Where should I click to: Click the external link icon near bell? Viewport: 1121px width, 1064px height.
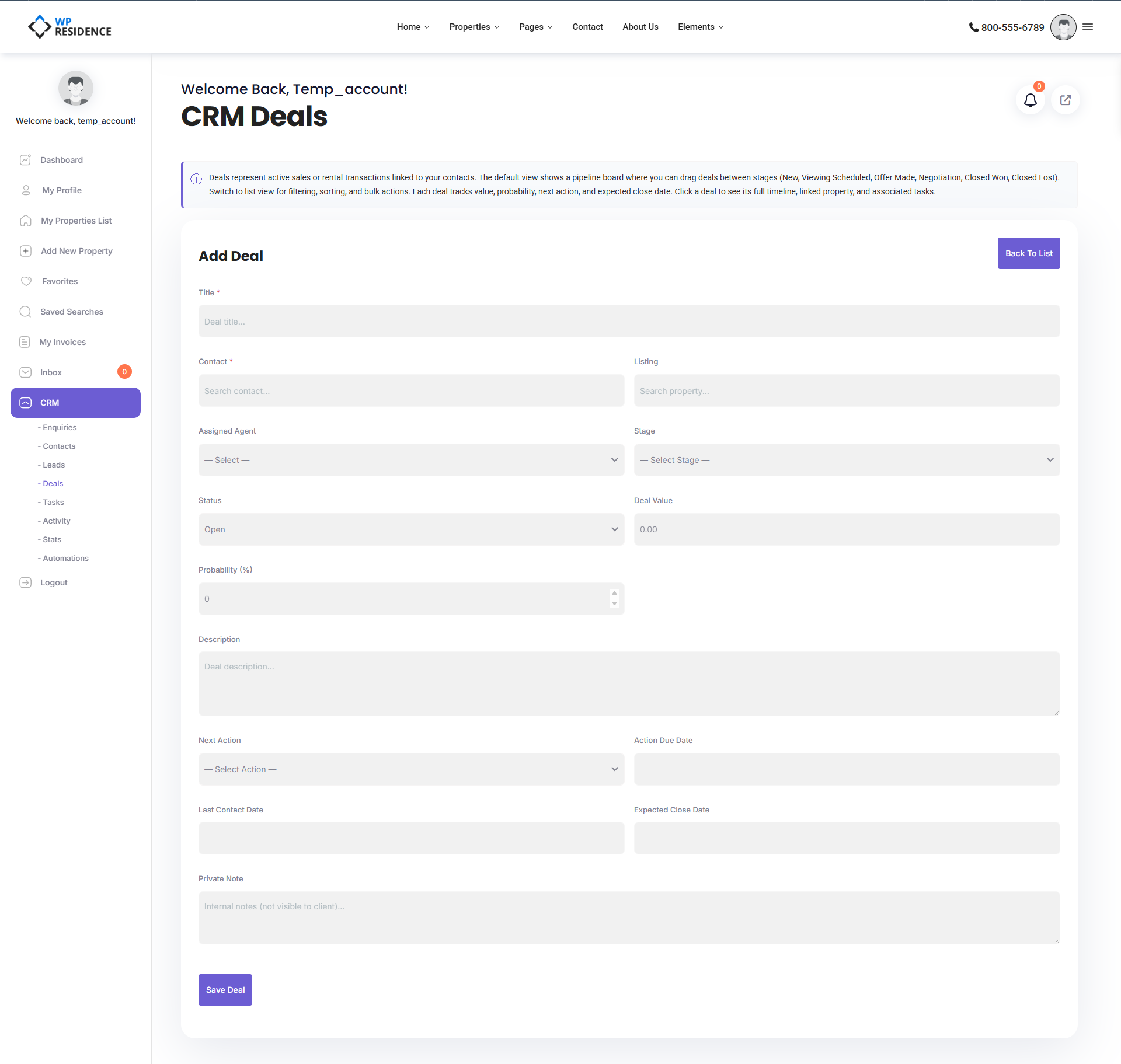coord(1065,100)
